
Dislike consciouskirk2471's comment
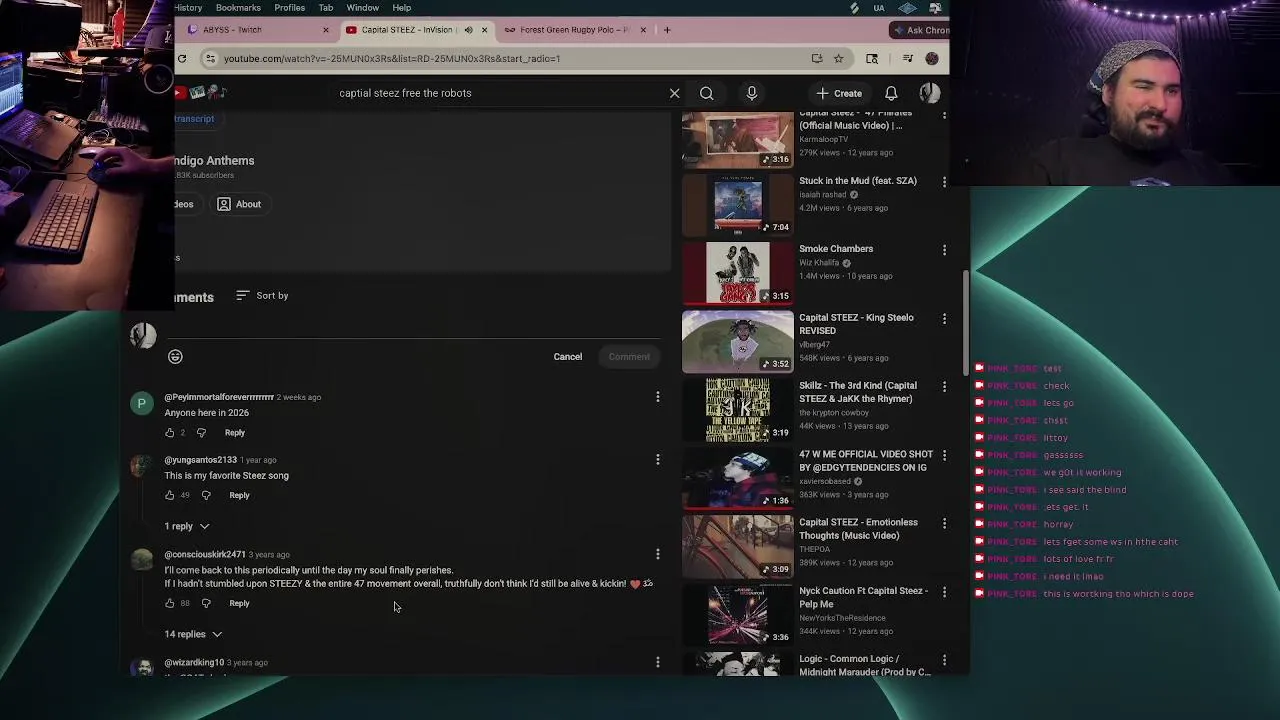206,604
